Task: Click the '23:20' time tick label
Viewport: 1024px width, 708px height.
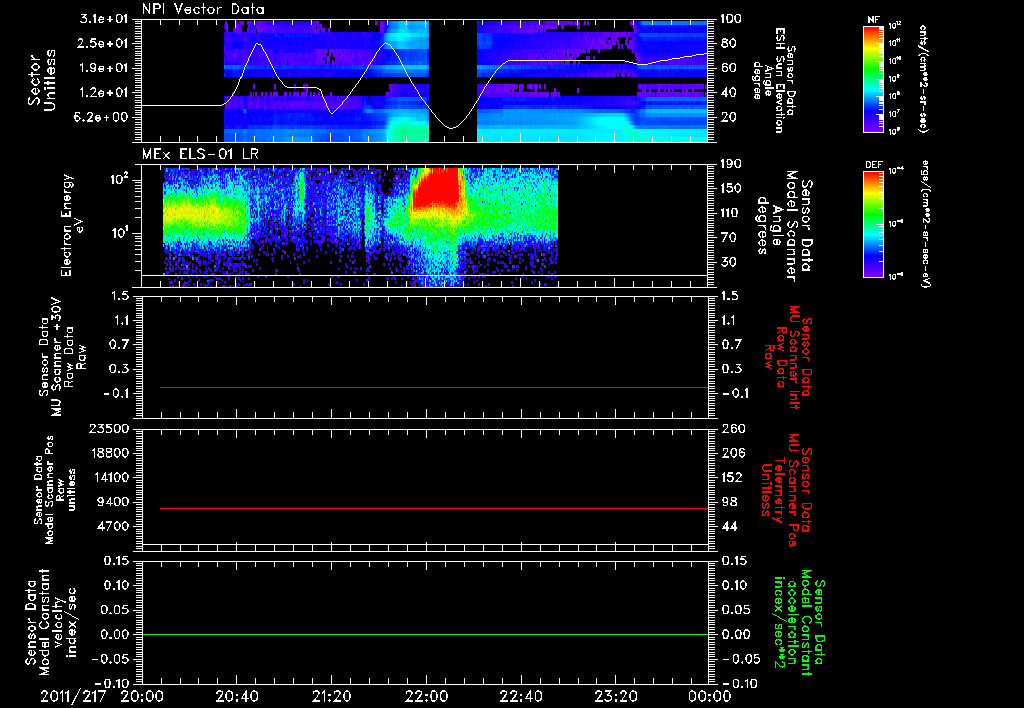Action: pyautogui.click(x=615, y=696)
